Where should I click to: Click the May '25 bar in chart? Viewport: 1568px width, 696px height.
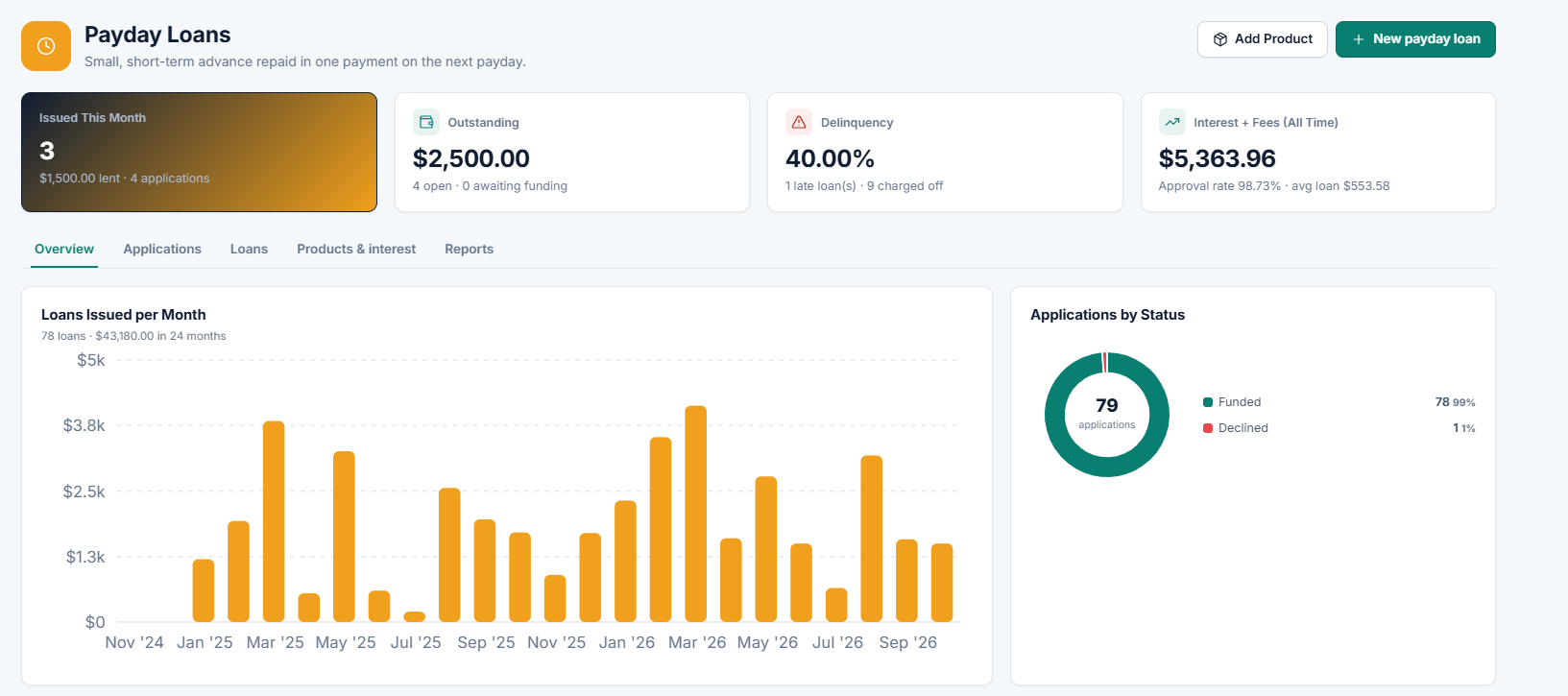pos(344,537)
